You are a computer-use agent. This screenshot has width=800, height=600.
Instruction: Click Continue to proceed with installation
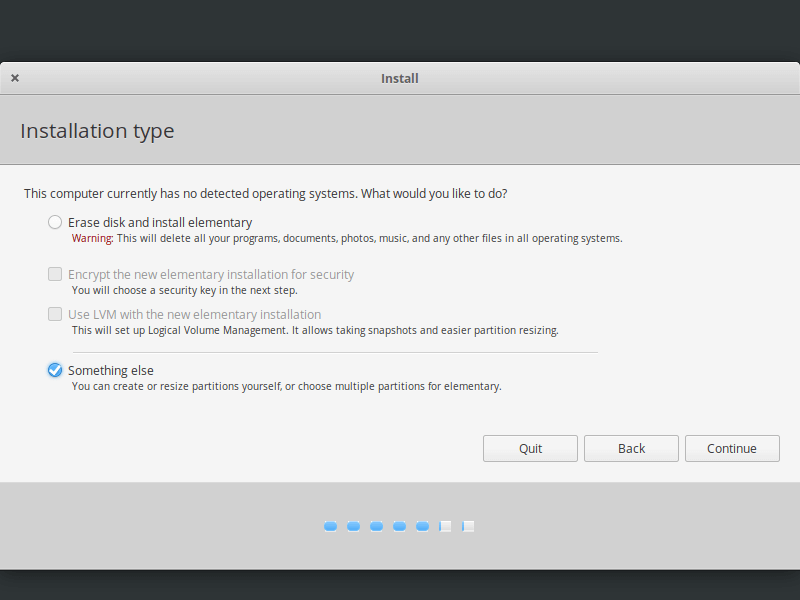732,448
